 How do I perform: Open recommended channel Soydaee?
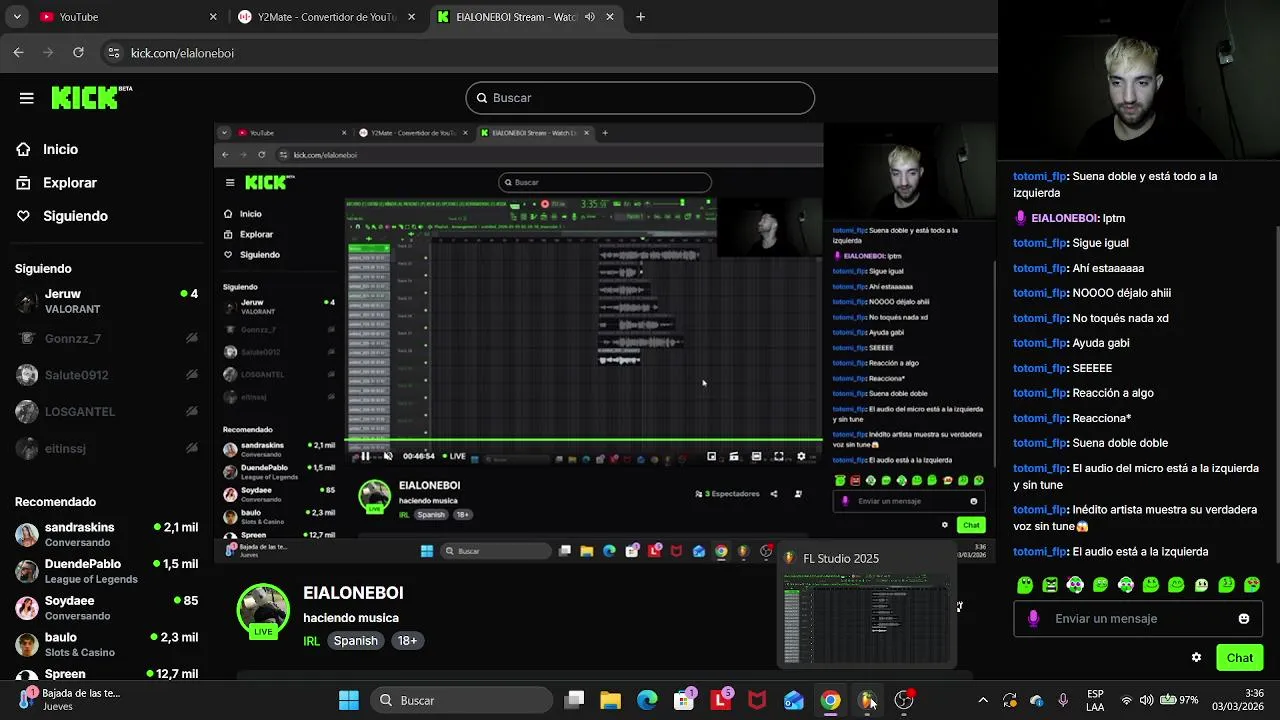[x=107, y=607]
